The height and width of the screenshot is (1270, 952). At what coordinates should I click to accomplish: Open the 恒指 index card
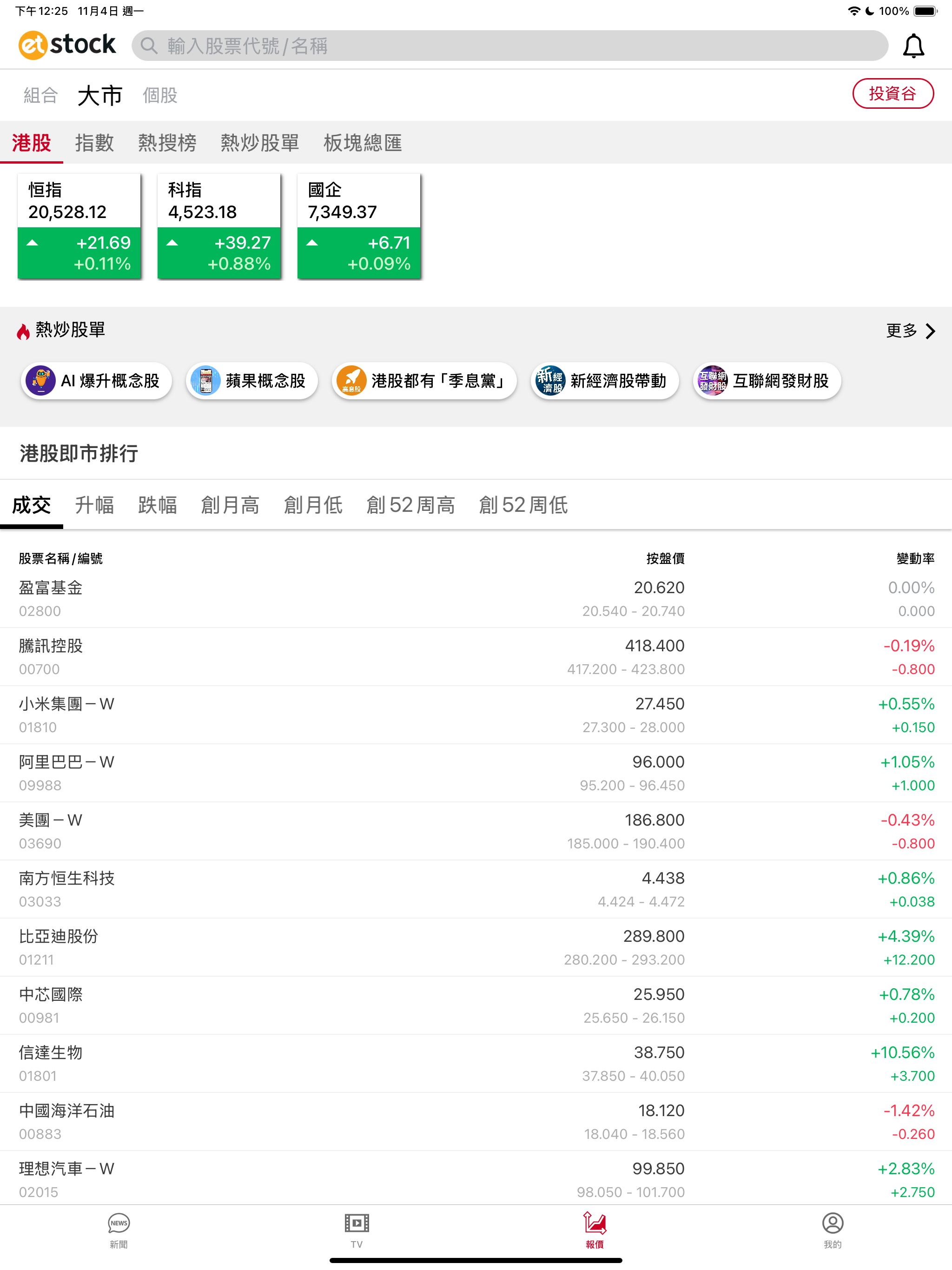click(79, 226)
